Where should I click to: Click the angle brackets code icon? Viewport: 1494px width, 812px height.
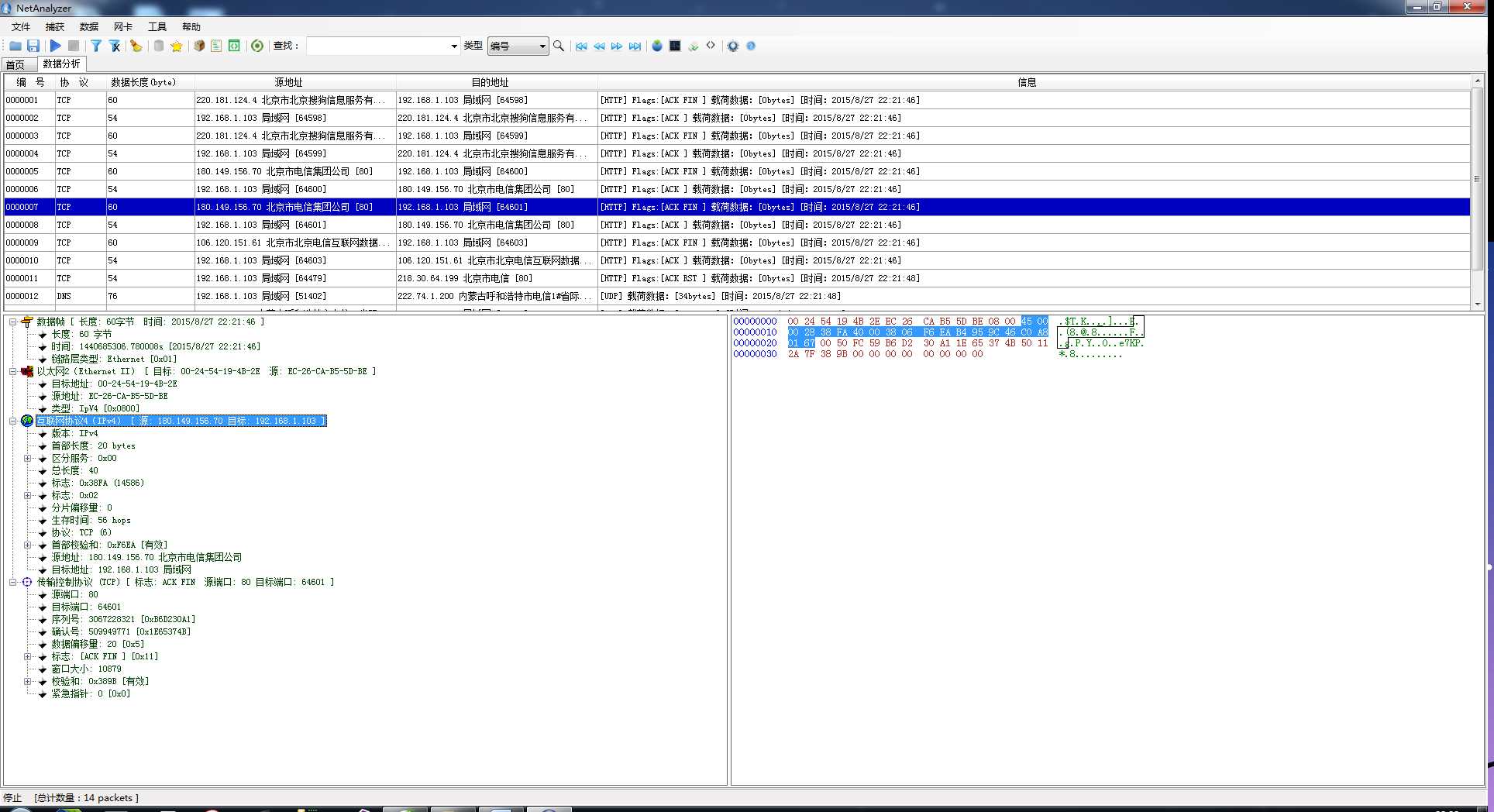click(711, 45)
